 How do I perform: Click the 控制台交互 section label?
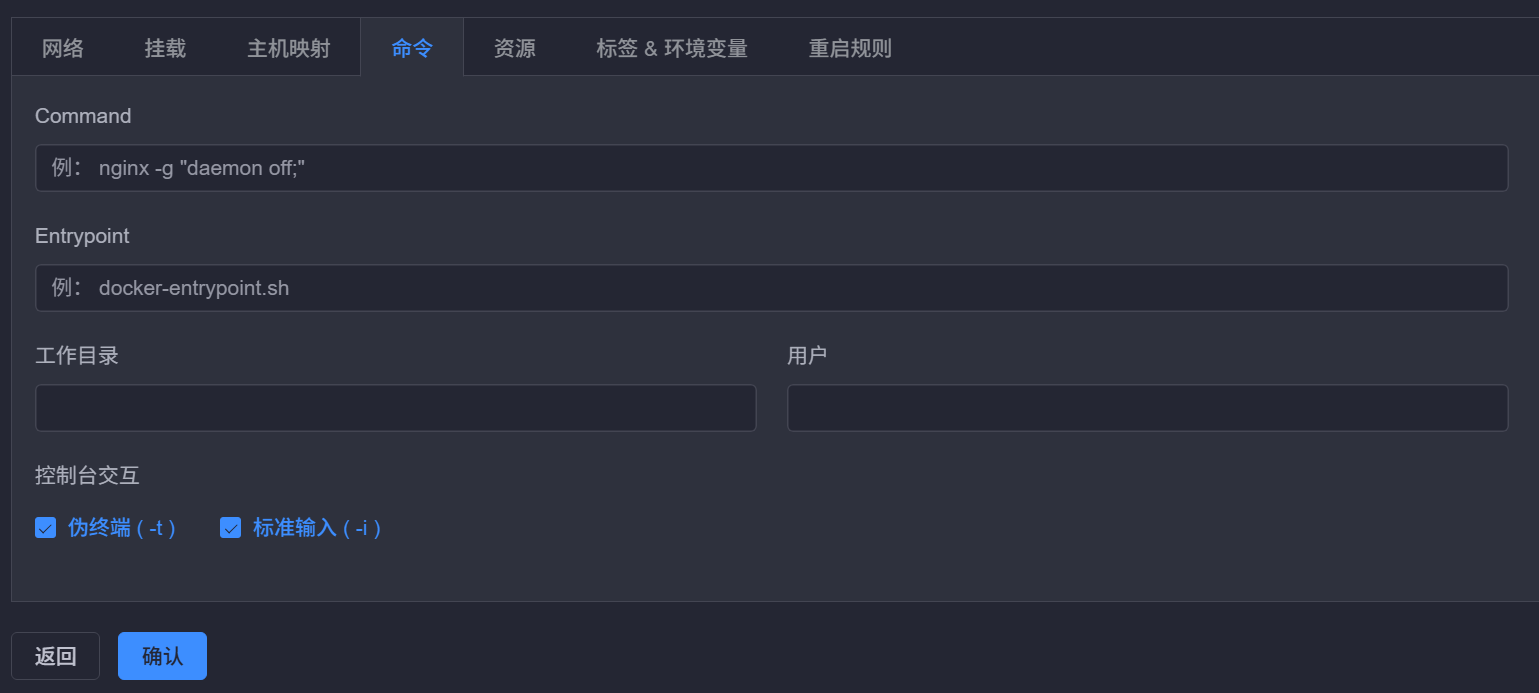click(x=87, y=475)
